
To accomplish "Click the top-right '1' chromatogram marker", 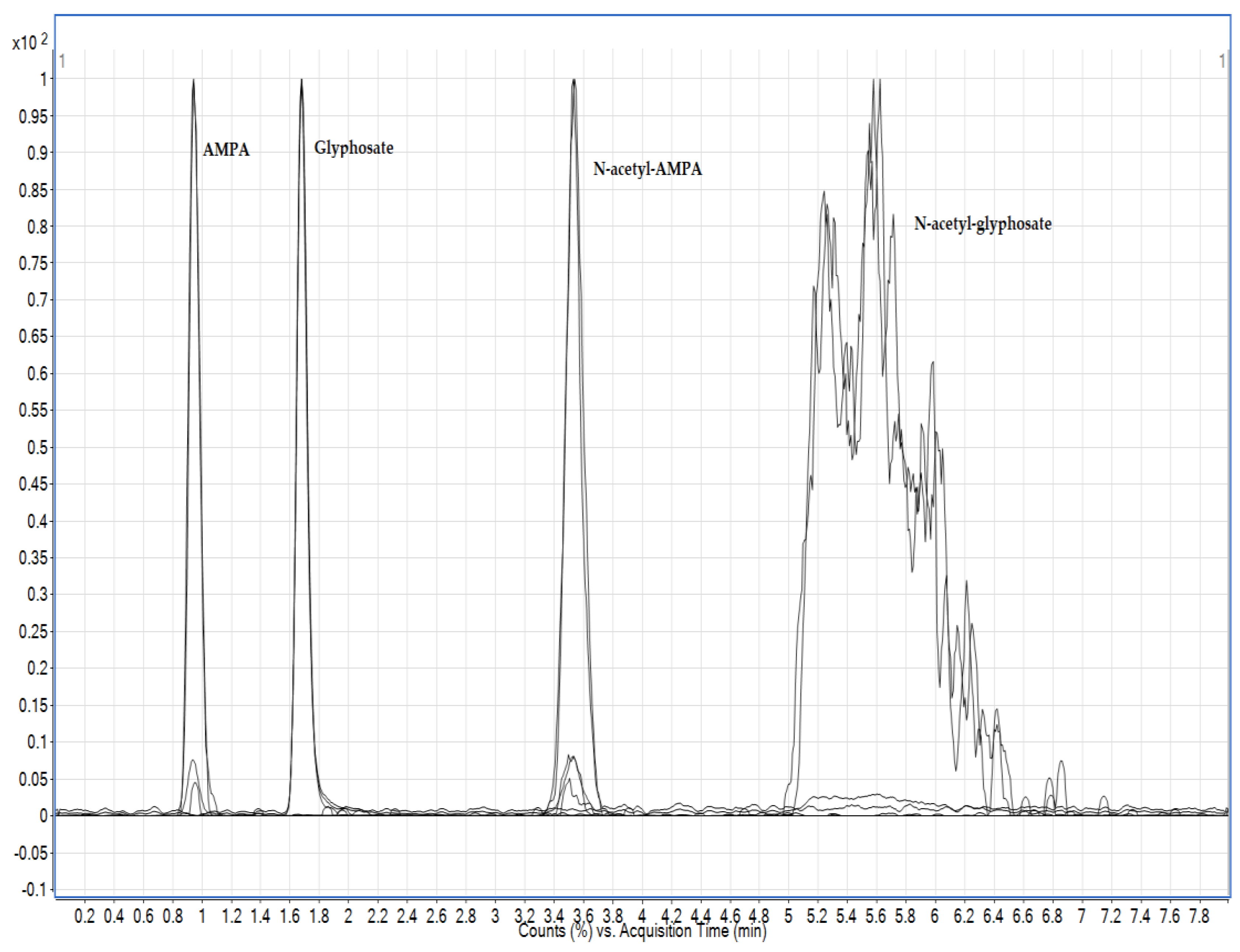I will click(1222, 61).
